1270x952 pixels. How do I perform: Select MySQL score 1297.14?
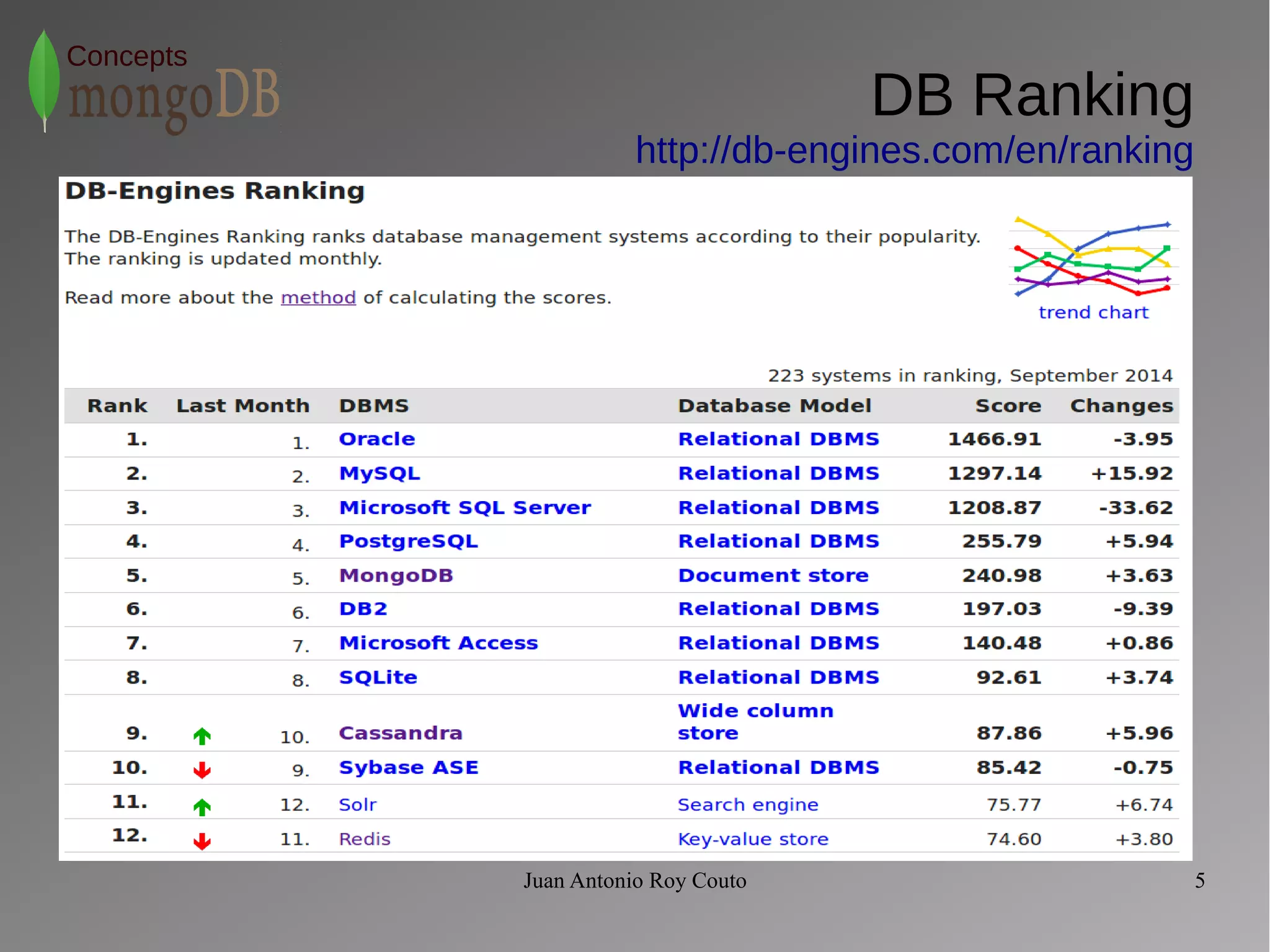995,474
